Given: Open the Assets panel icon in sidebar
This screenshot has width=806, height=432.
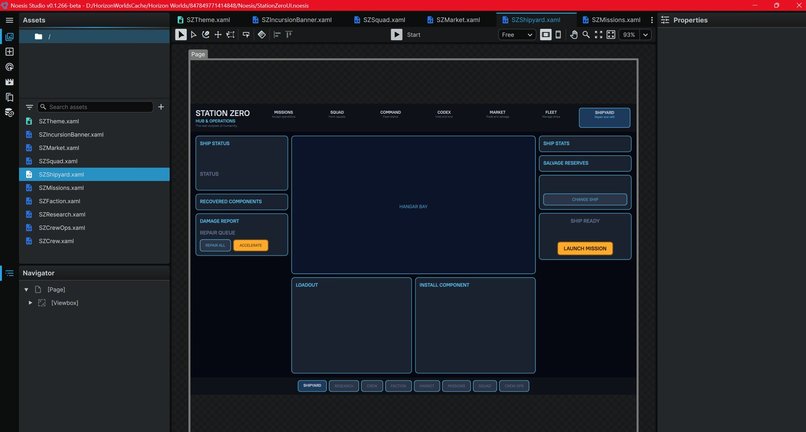Looking at the screenshot, I should coord(9,37).
